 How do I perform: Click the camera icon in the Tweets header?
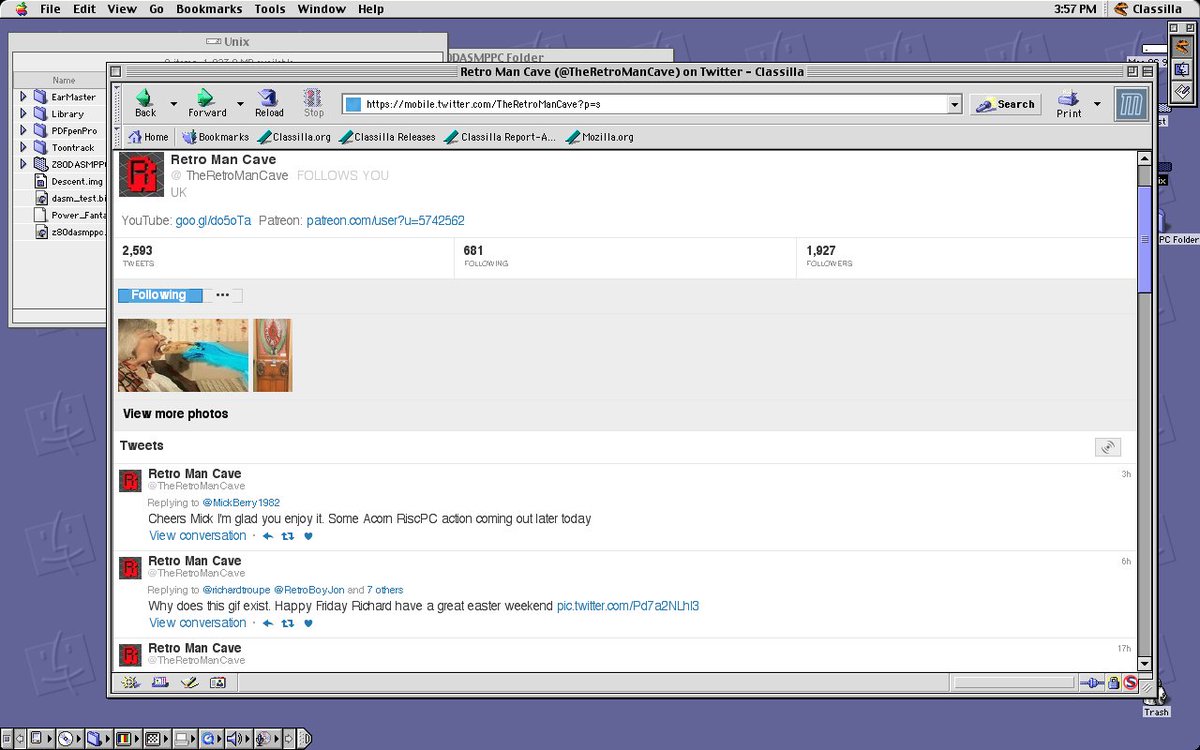pyautogui.click(x=1108, y=447)
